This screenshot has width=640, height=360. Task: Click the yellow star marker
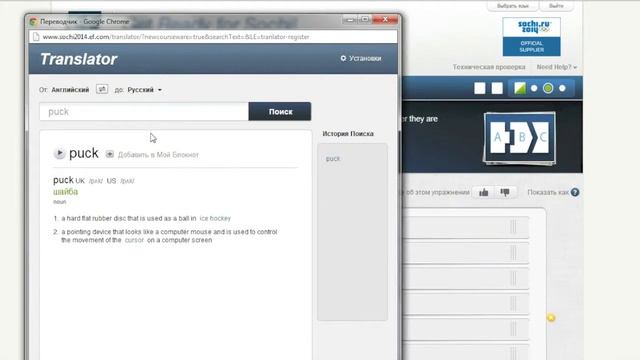coord(551,318)
